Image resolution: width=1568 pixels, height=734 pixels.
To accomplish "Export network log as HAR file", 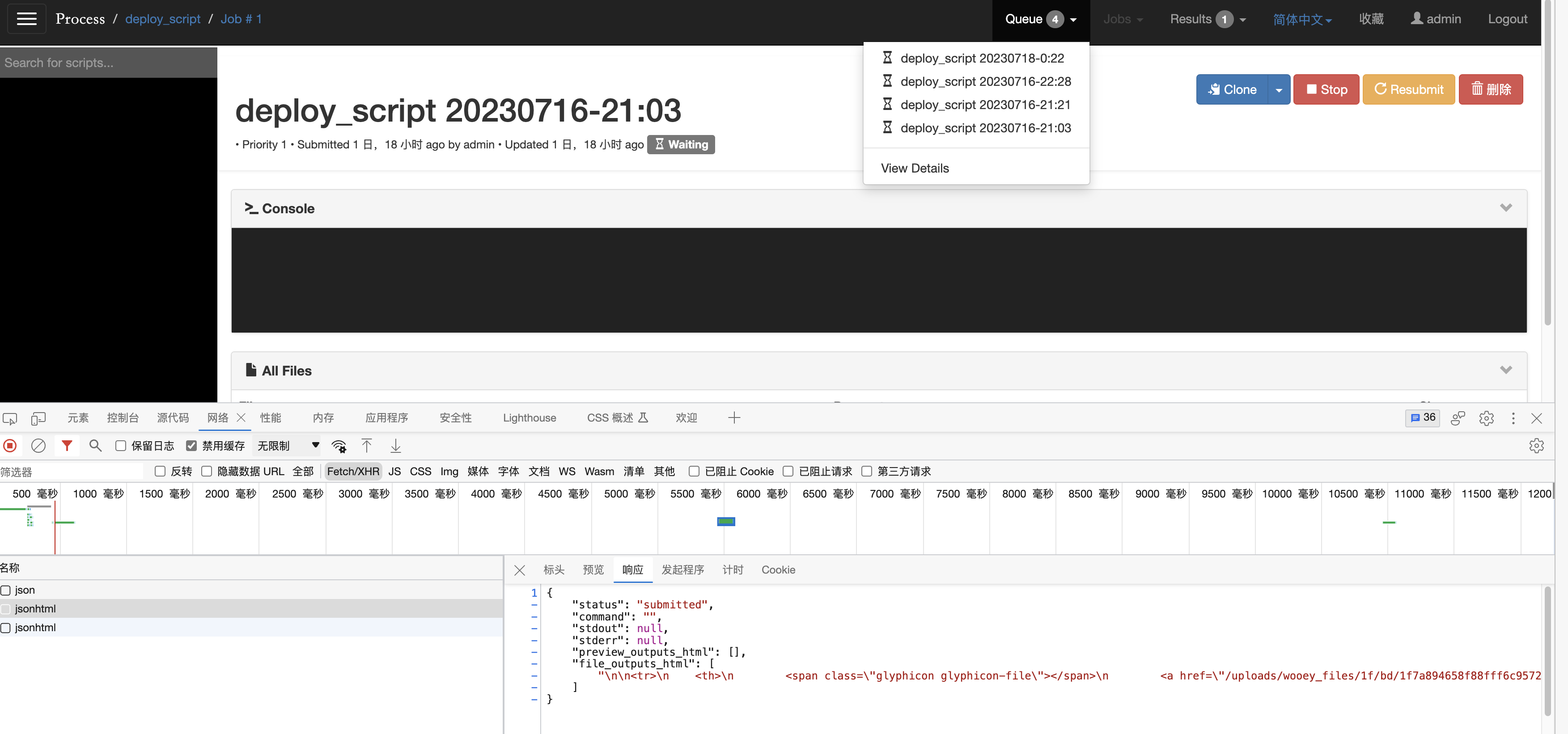I will 395,446.
